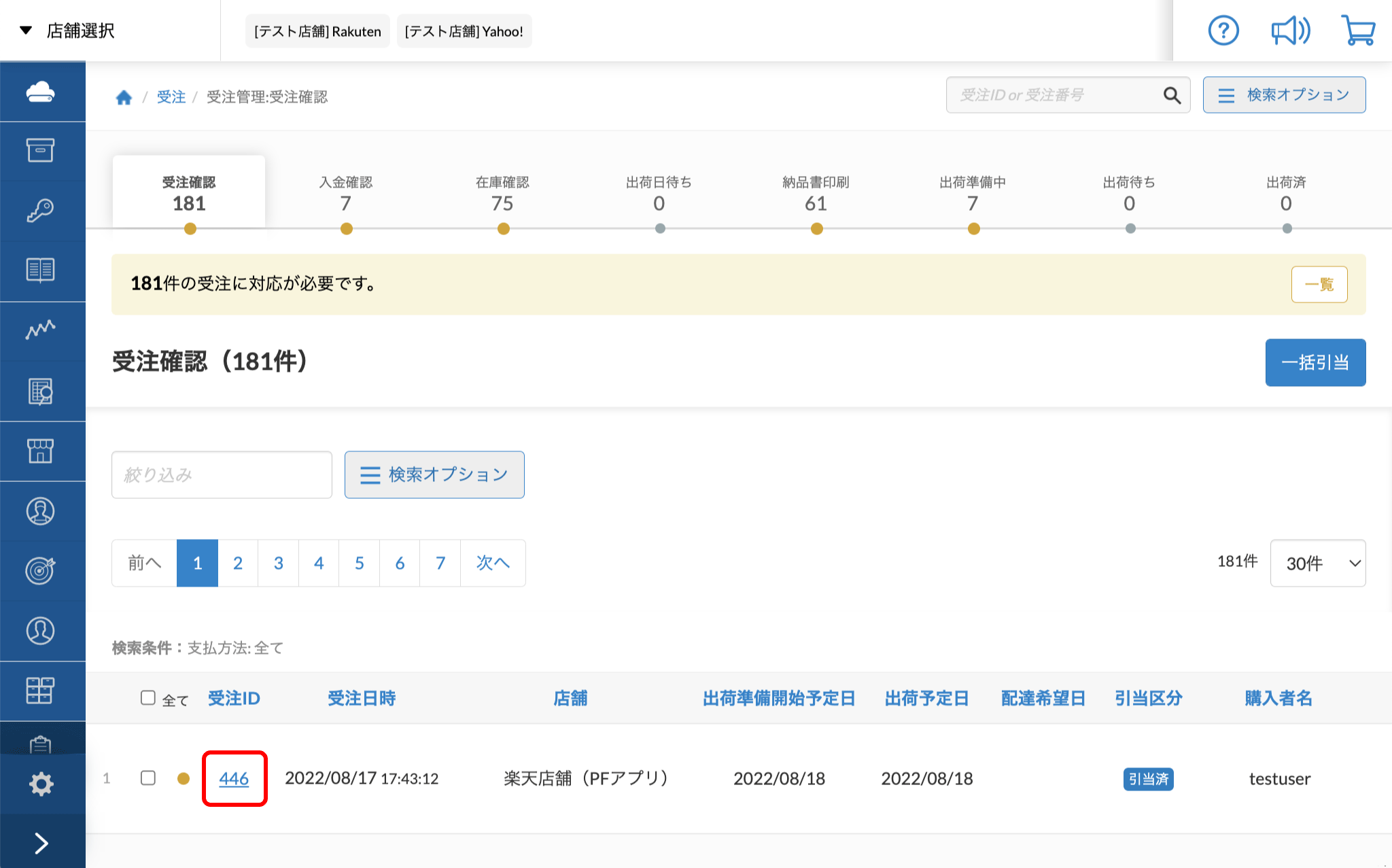Expand sidebar with the chevron arrow
Image resolution: width=1392 pixels, height=868 pixels.
pyautogui.click(x=41, y=843)
